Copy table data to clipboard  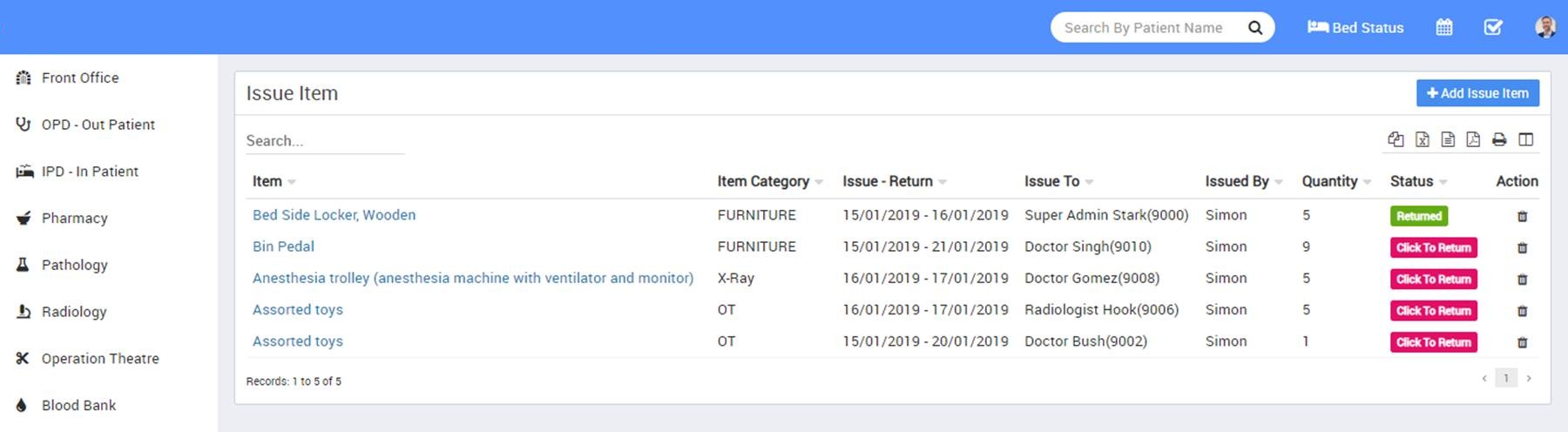(x=1396, y=139)
